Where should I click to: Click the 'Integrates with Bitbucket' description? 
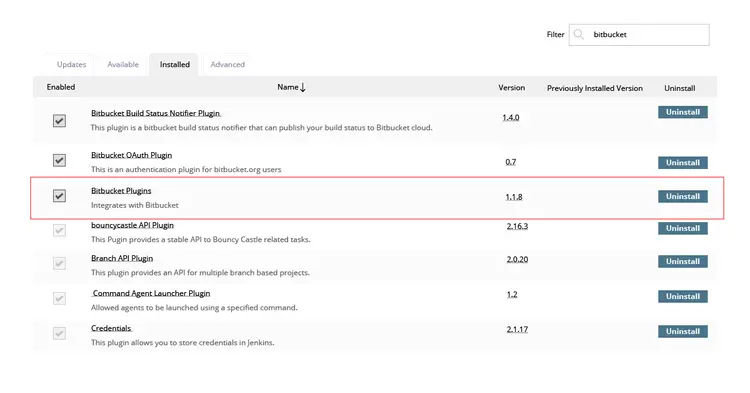tap(134, 205)
